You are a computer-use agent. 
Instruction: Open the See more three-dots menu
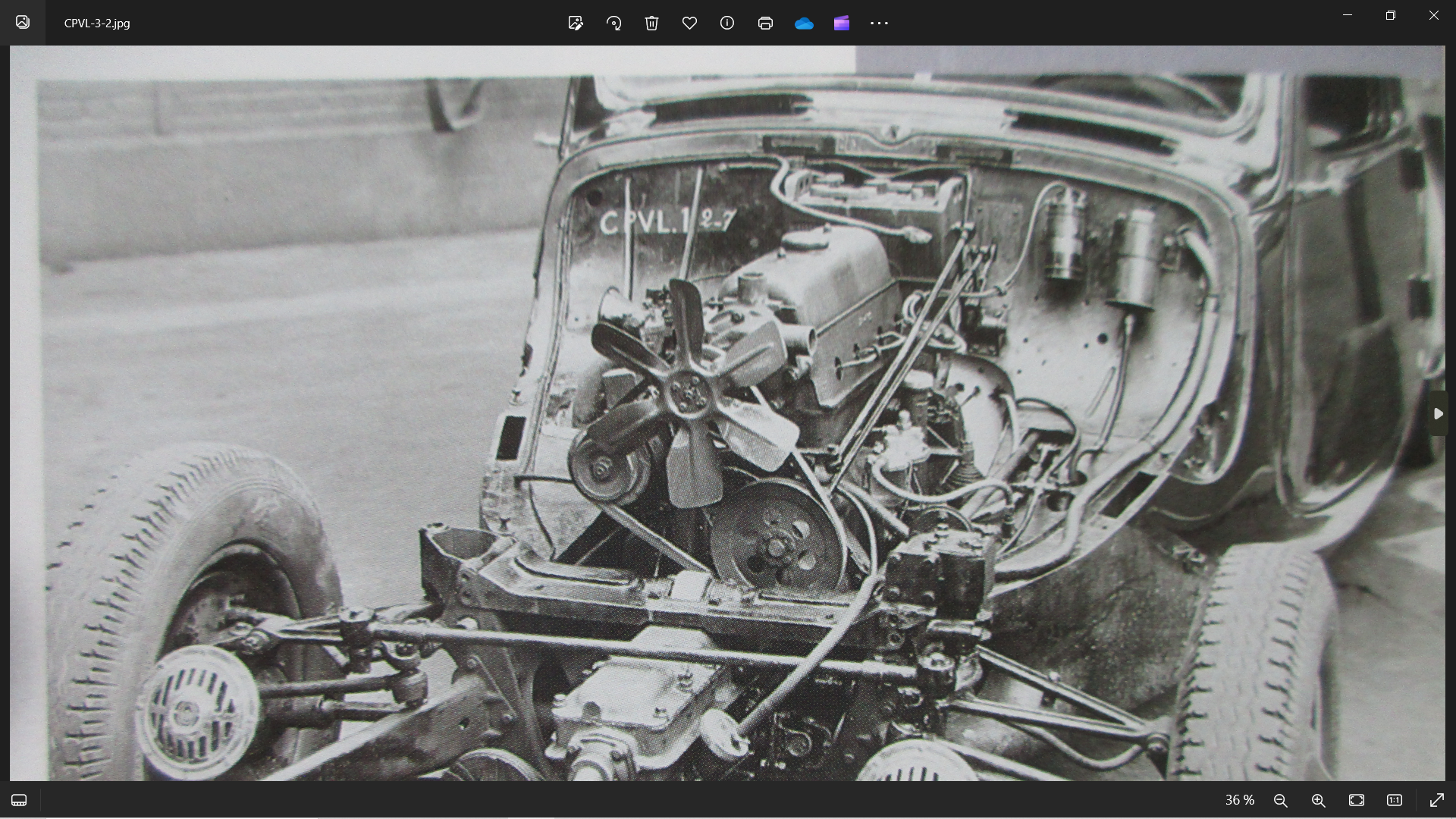[x=879, y=23]
